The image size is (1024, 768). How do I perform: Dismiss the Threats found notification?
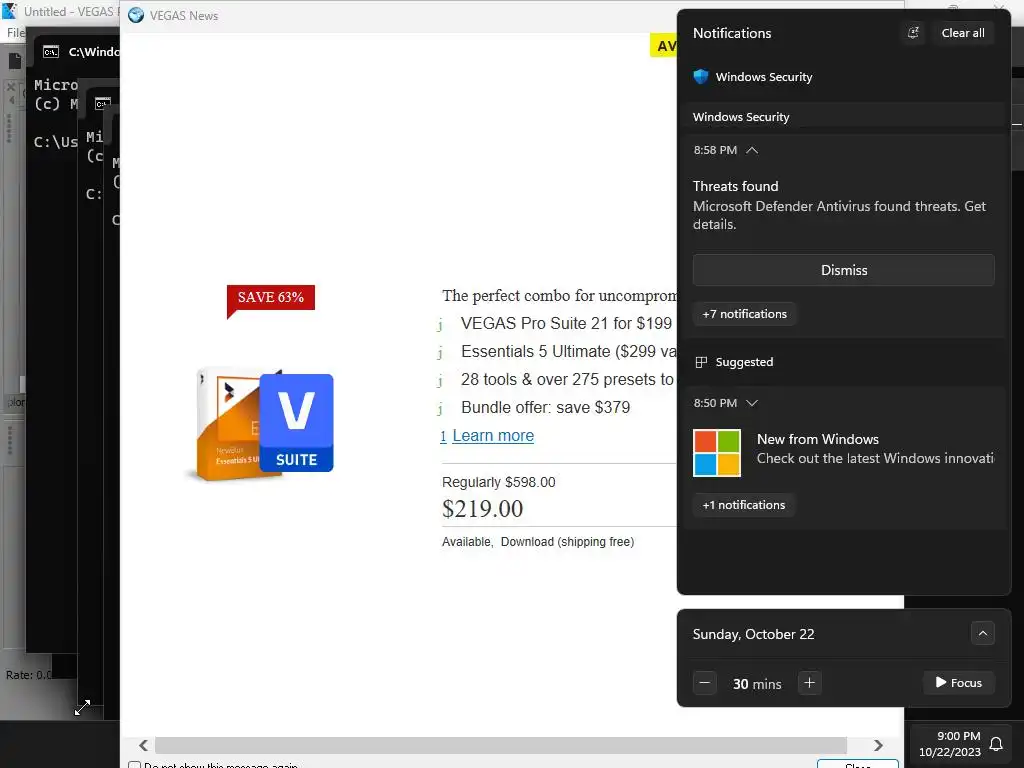click(x=843, y=270)
